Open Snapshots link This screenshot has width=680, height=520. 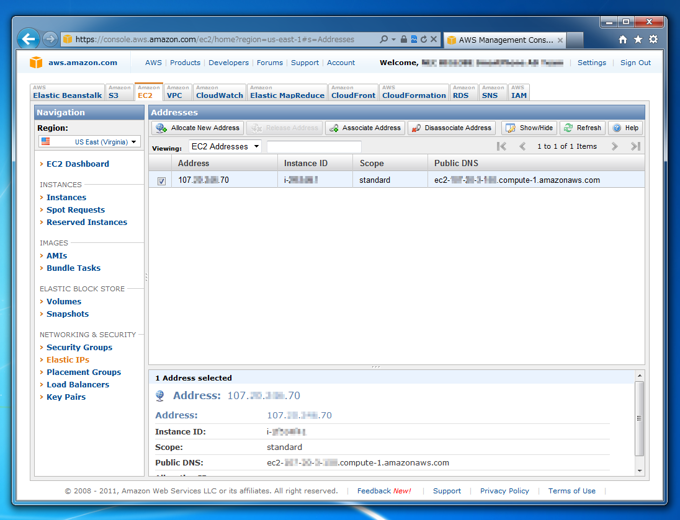[68, 314]
